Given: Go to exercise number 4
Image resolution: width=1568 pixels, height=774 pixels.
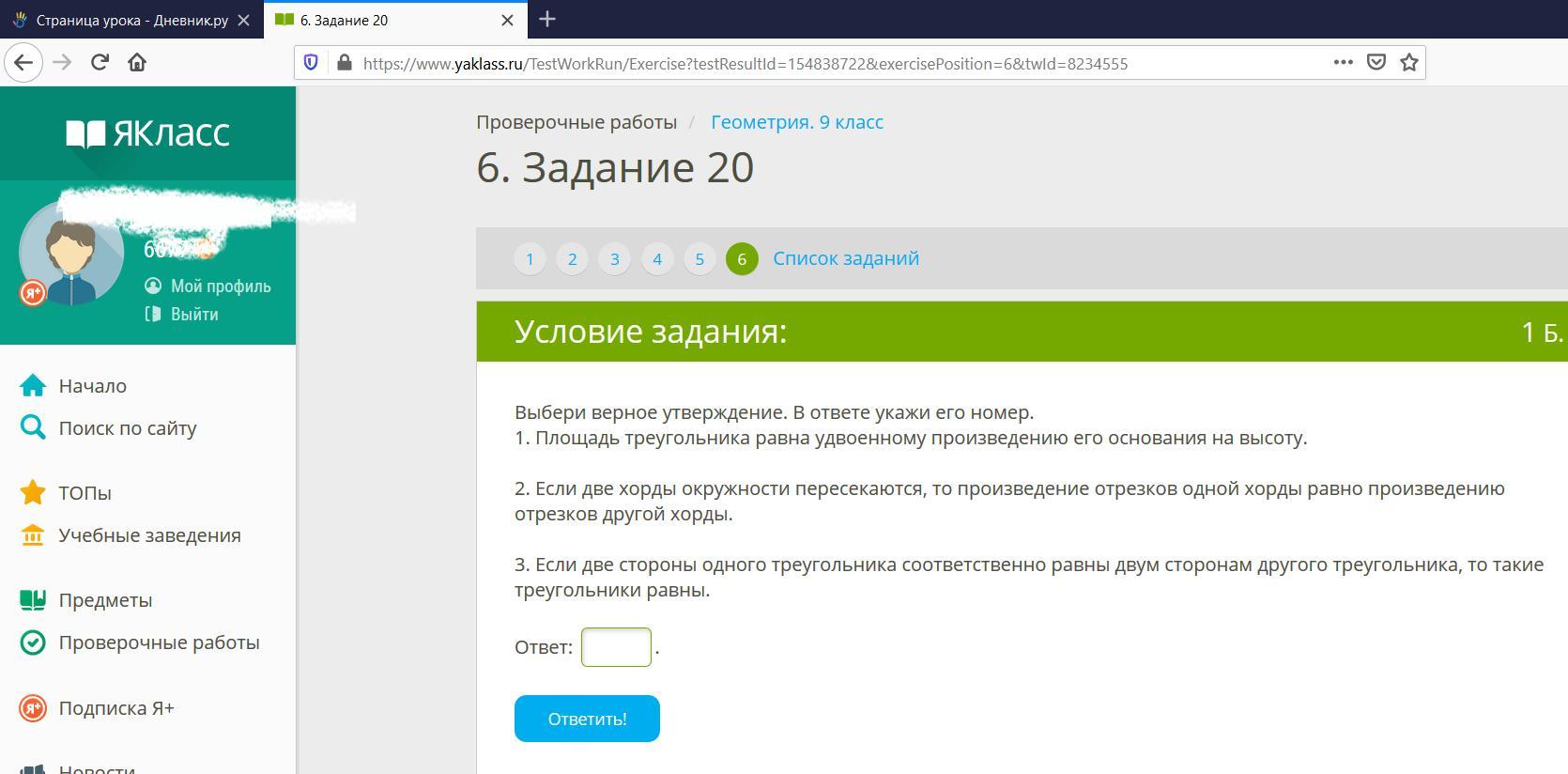Looking at the screenshot, I should tap(657, 258).
